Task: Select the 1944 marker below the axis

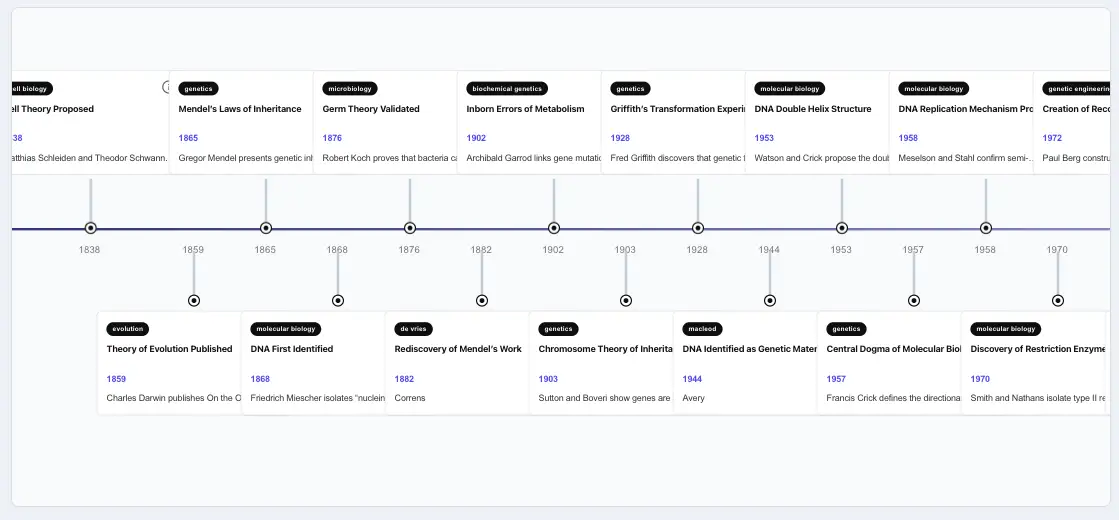Action: tap(769, 301)
